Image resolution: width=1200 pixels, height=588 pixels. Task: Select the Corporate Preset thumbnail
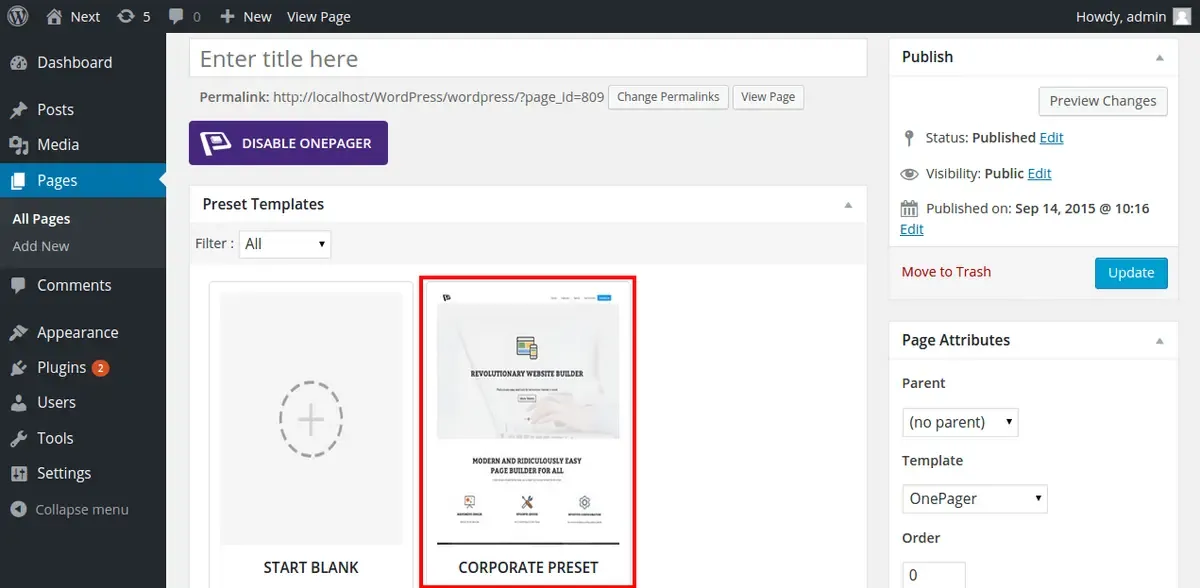(x=528, y=432)
